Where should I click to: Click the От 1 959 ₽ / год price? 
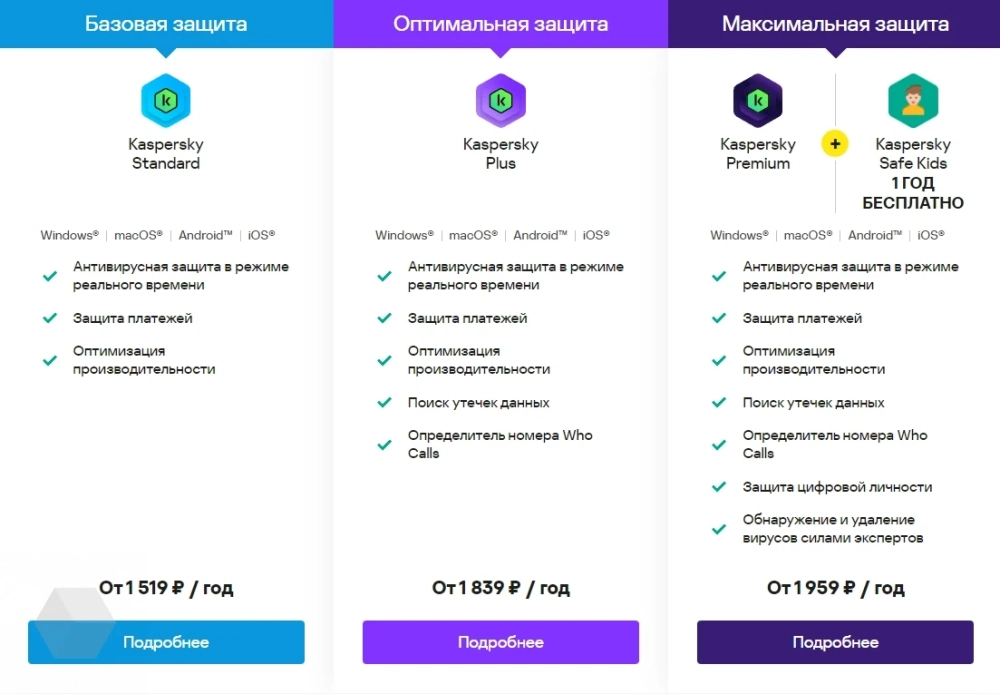coord(835,588)
